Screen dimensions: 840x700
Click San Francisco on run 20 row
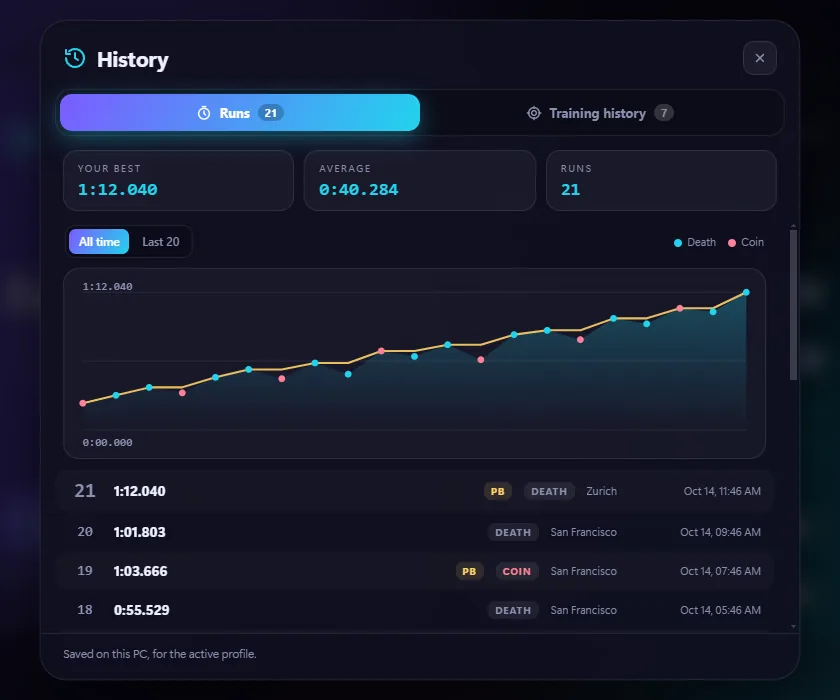583,532
